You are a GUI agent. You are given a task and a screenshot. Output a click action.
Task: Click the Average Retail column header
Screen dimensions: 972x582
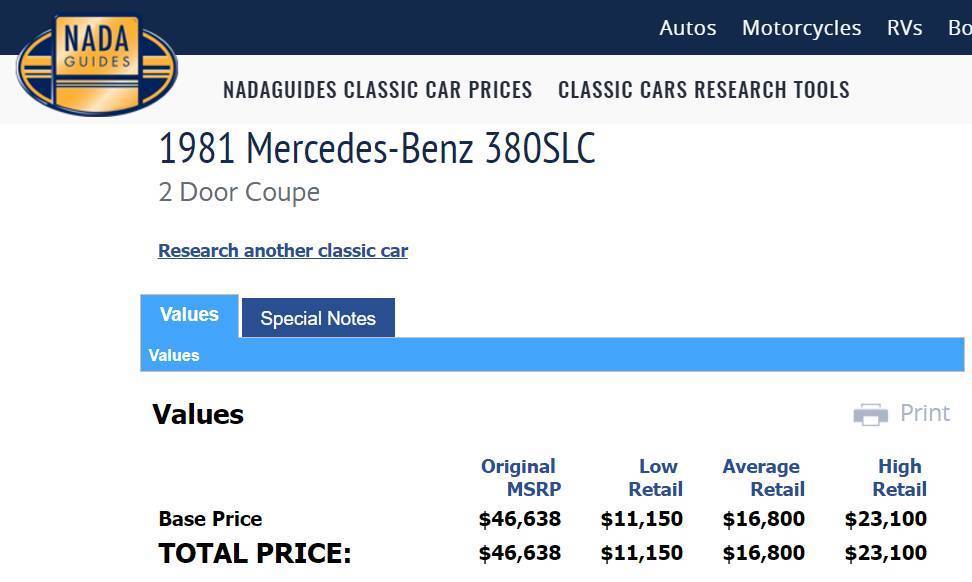tap(763, 477)
